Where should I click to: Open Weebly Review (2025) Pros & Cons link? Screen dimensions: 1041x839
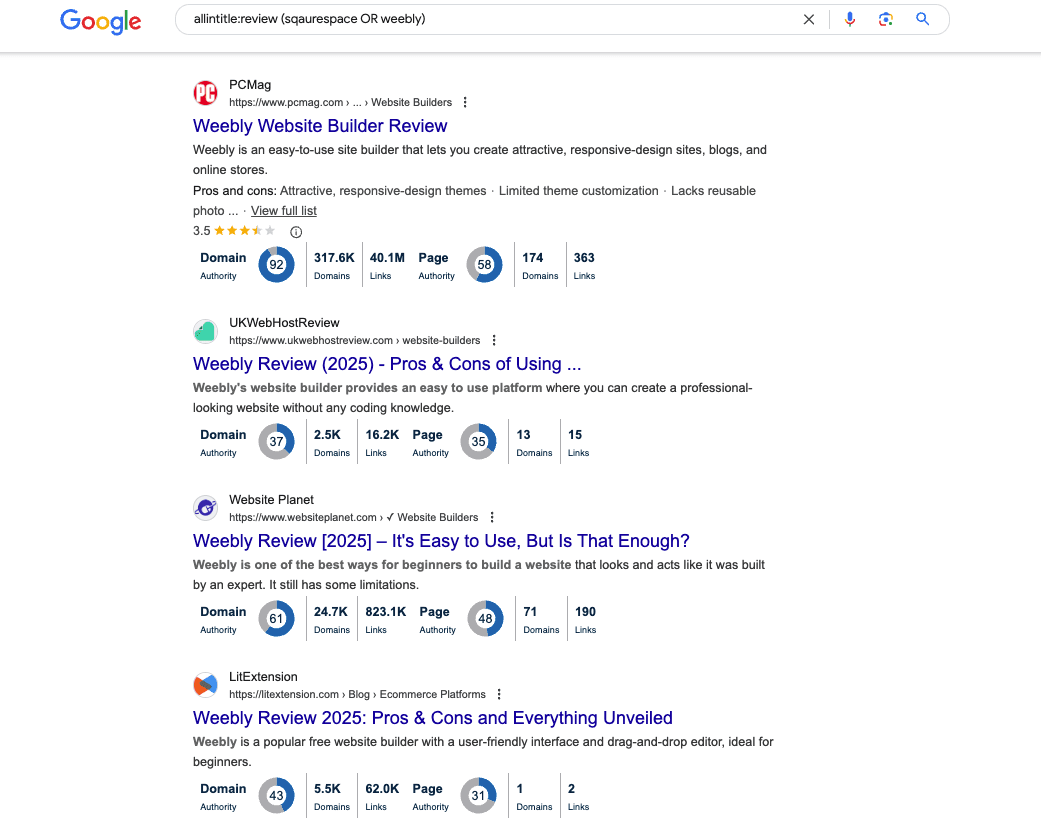pyautogui.click(x=387, y=364)
